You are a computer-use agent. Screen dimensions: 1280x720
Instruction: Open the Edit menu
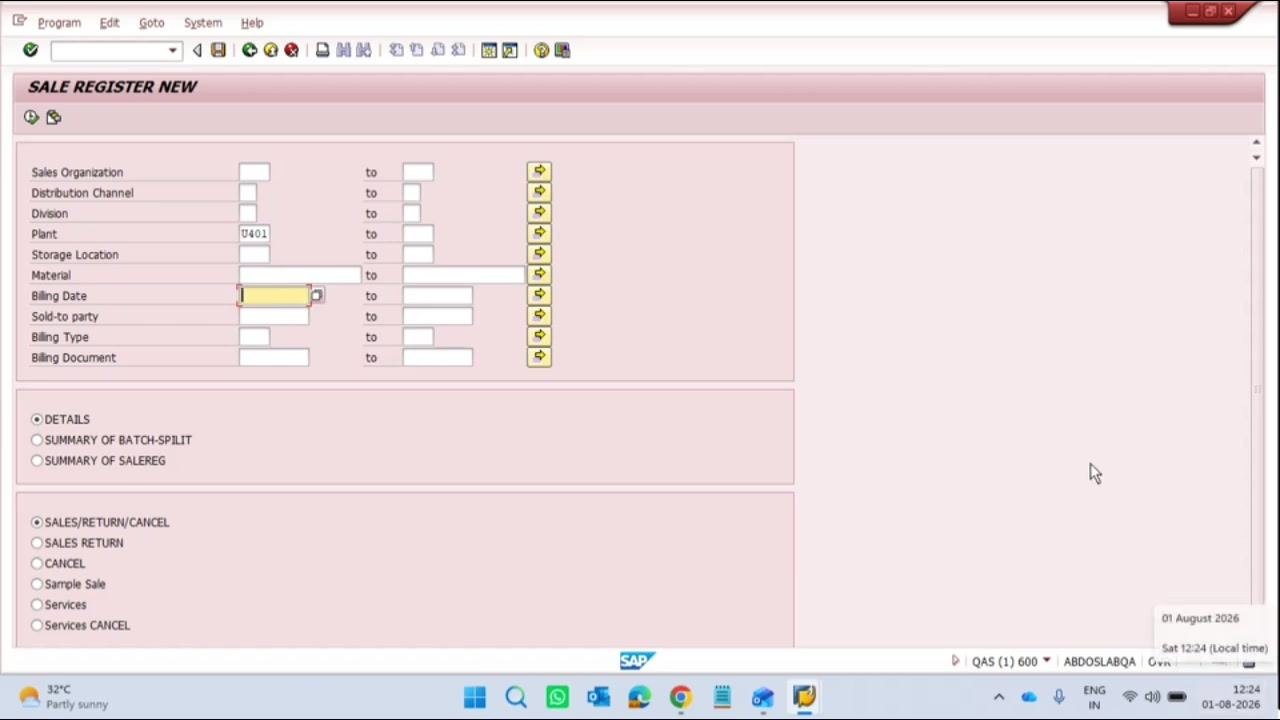(x=109, y=22)
